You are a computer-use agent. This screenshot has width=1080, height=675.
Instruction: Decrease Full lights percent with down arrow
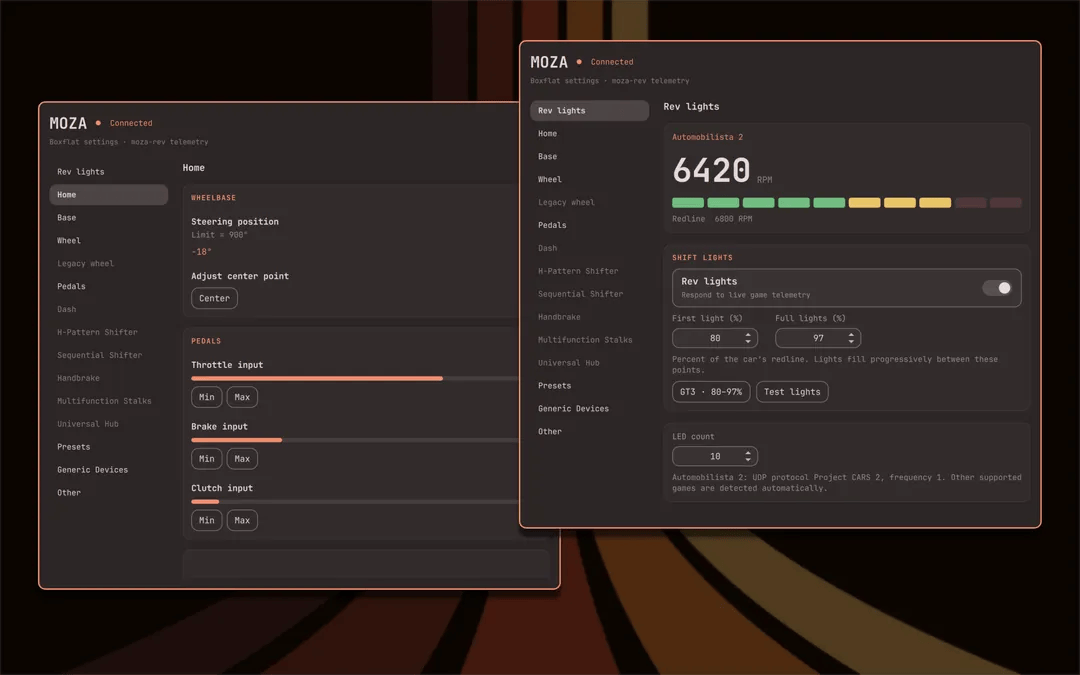pos(851,342)
